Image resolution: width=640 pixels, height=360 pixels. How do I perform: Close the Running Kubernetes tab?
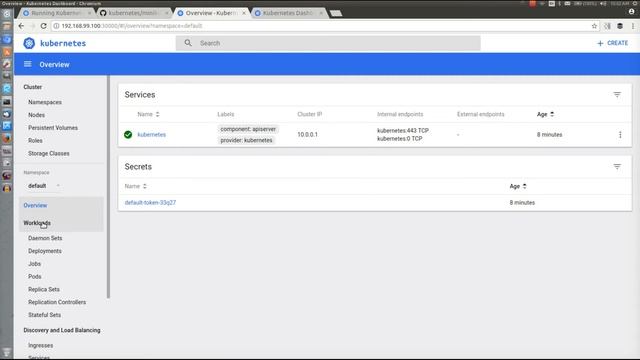(x=89, y=13)
